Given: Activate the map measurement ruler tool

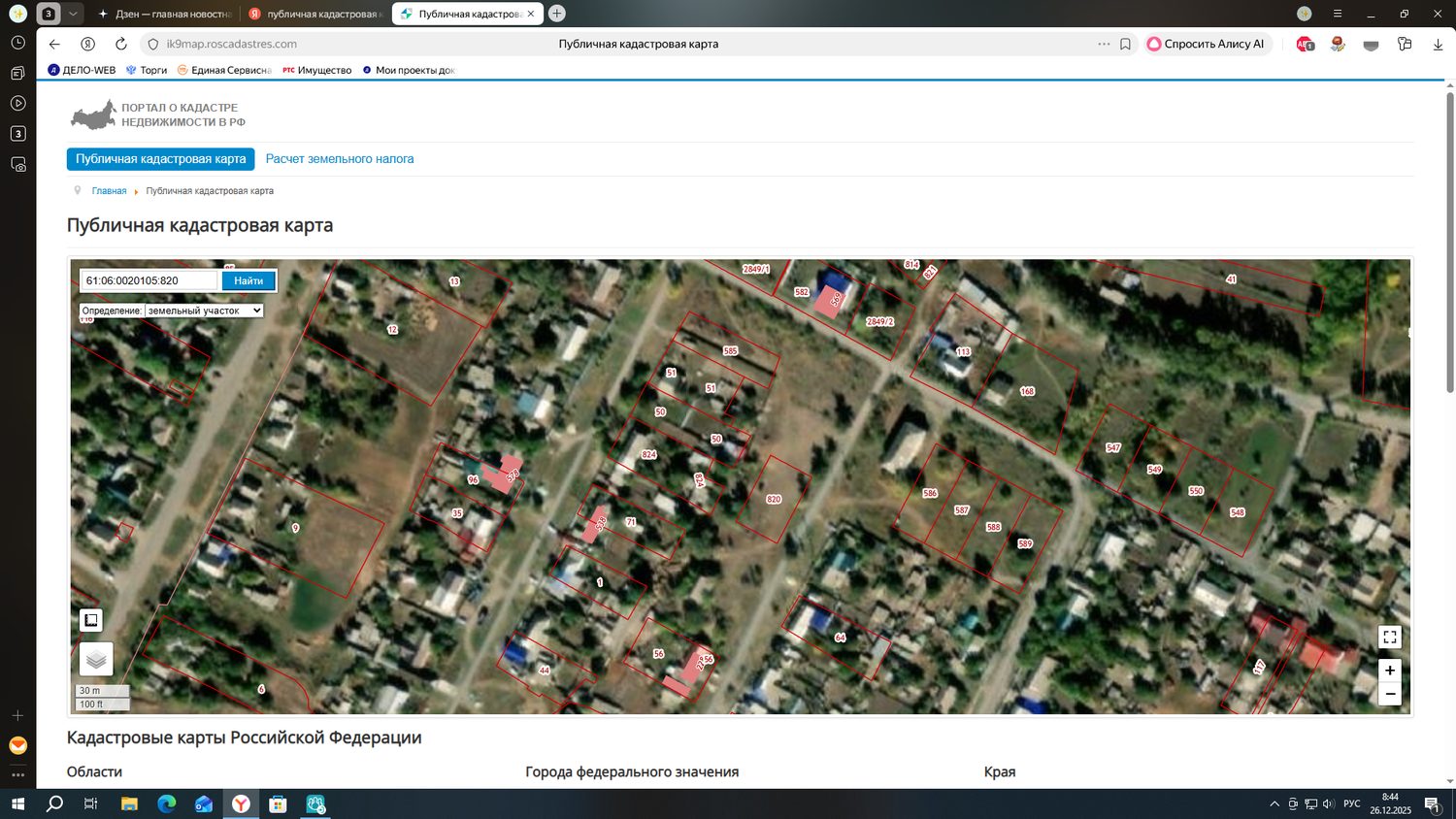Looking at the screenshot, I should [90, 620].
